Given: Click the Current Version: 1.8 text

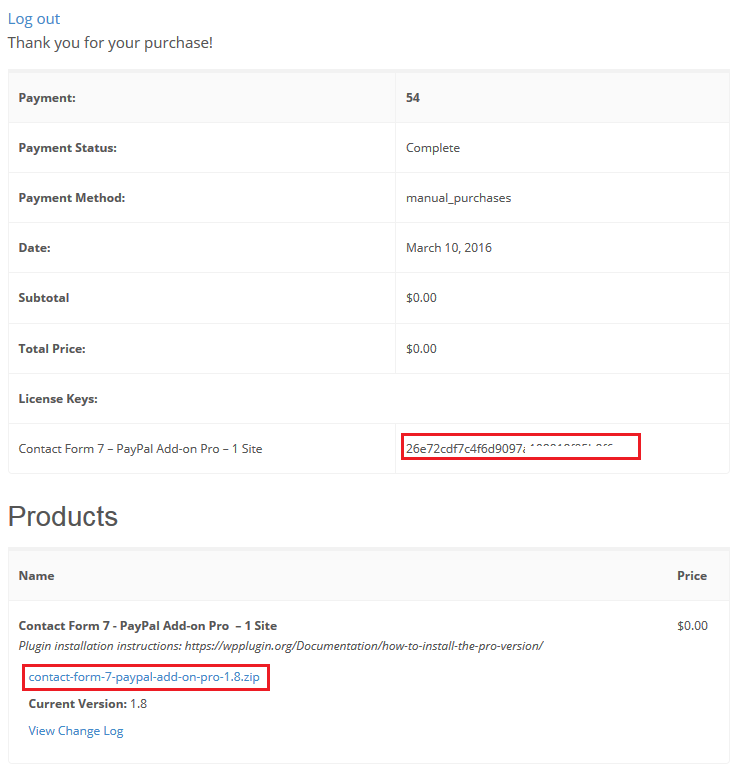Looking at the screenshot, I should pyautogui.click(x=88, y=703).
